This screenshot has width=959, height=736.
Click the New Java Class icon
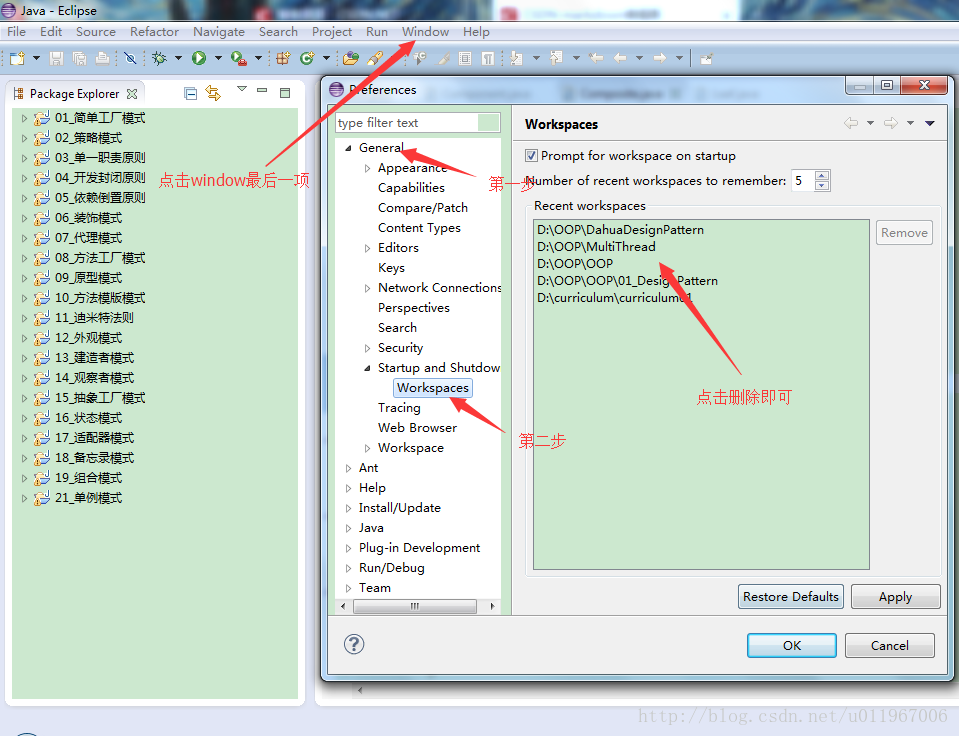click(307, 58)
